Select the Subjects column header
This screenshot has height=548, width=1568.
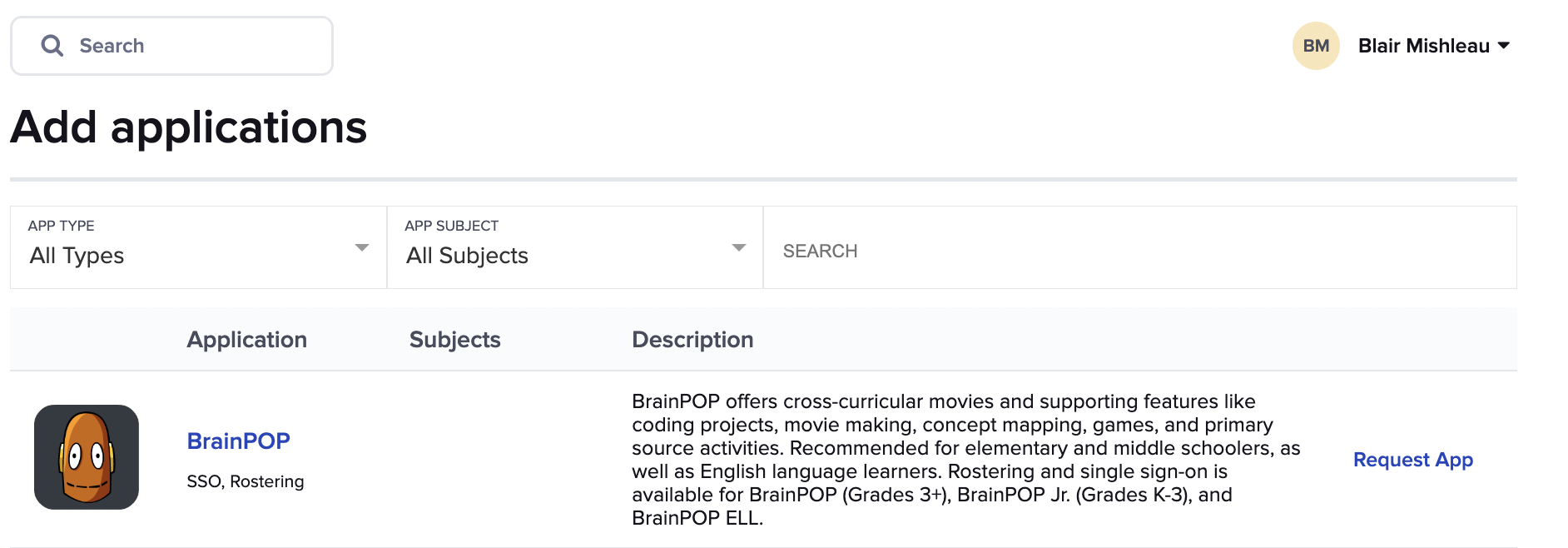pos(454,339)
